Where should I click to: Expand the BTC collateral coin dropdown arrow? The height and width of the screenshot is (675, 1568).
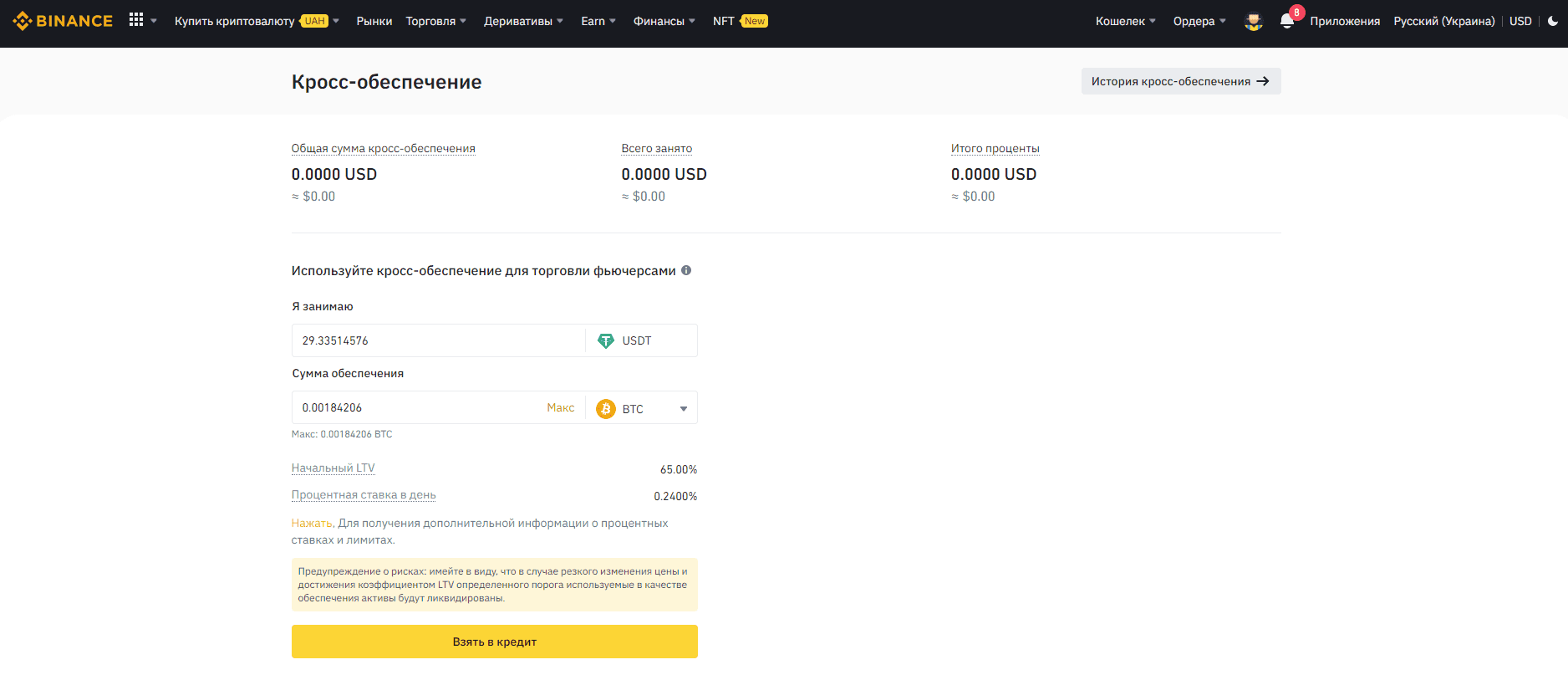[684, 409]
